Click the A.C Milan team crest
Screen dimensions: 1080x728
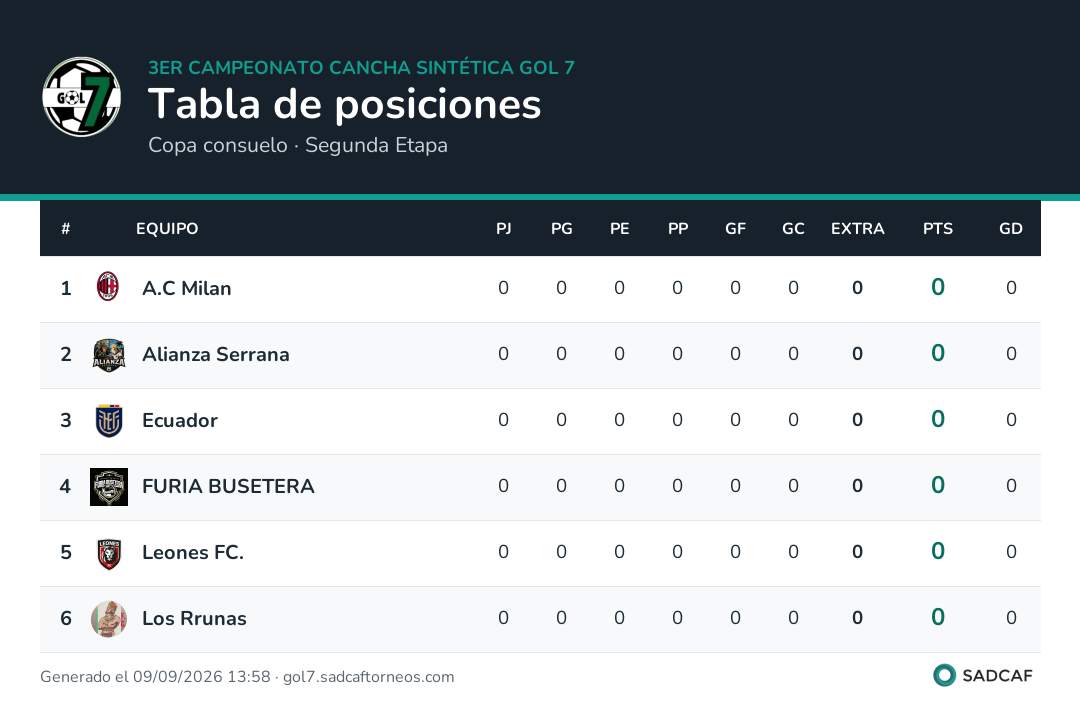pyautogui.click(x=108, y=287)
